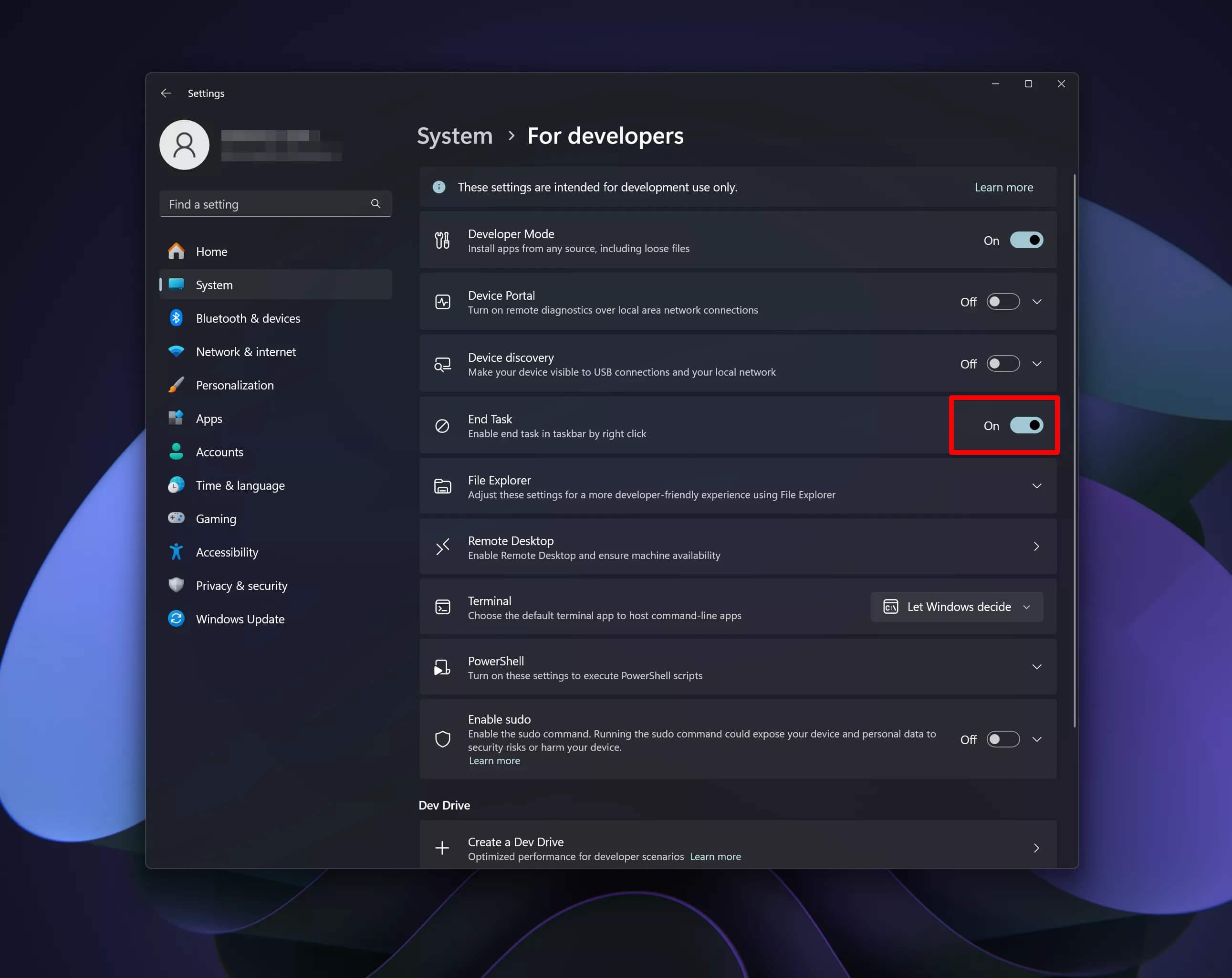The height and width of the screenshot is (978, 1232).
Task: Disable the End Task toggle
Action: click(1026, 425)
